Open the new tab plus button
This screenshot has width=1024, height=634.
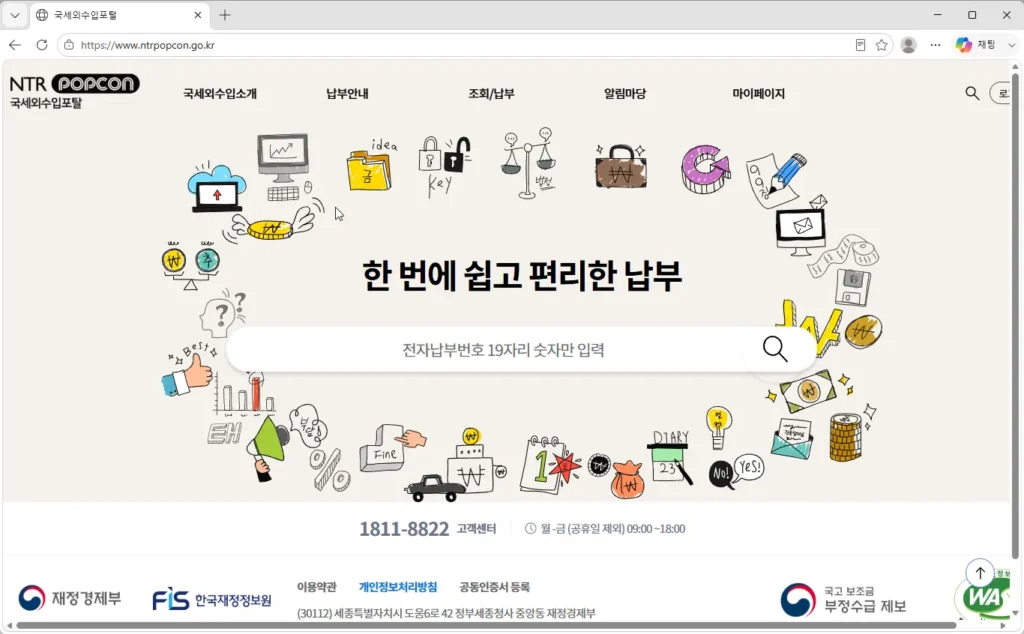225,15
